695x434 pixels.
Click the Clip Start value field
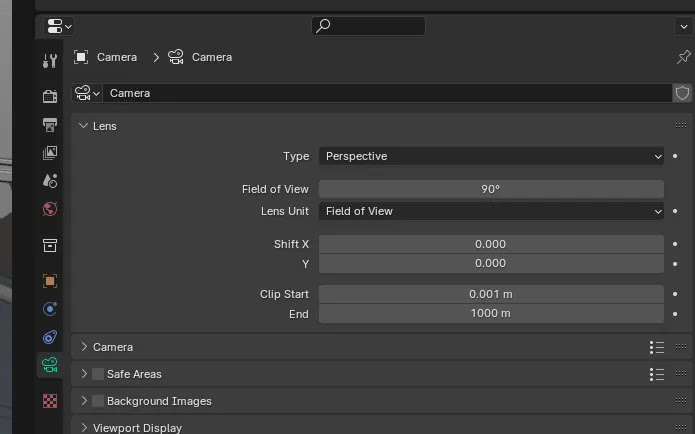click(491, 294)
